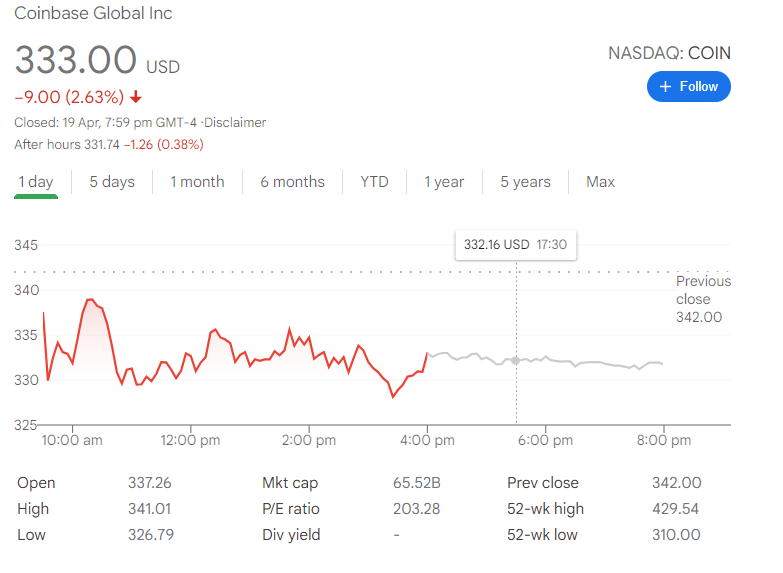Screen dimensions: 783x573
Task: Click the Low value 326.79
Action: click(x=151, y=535)
